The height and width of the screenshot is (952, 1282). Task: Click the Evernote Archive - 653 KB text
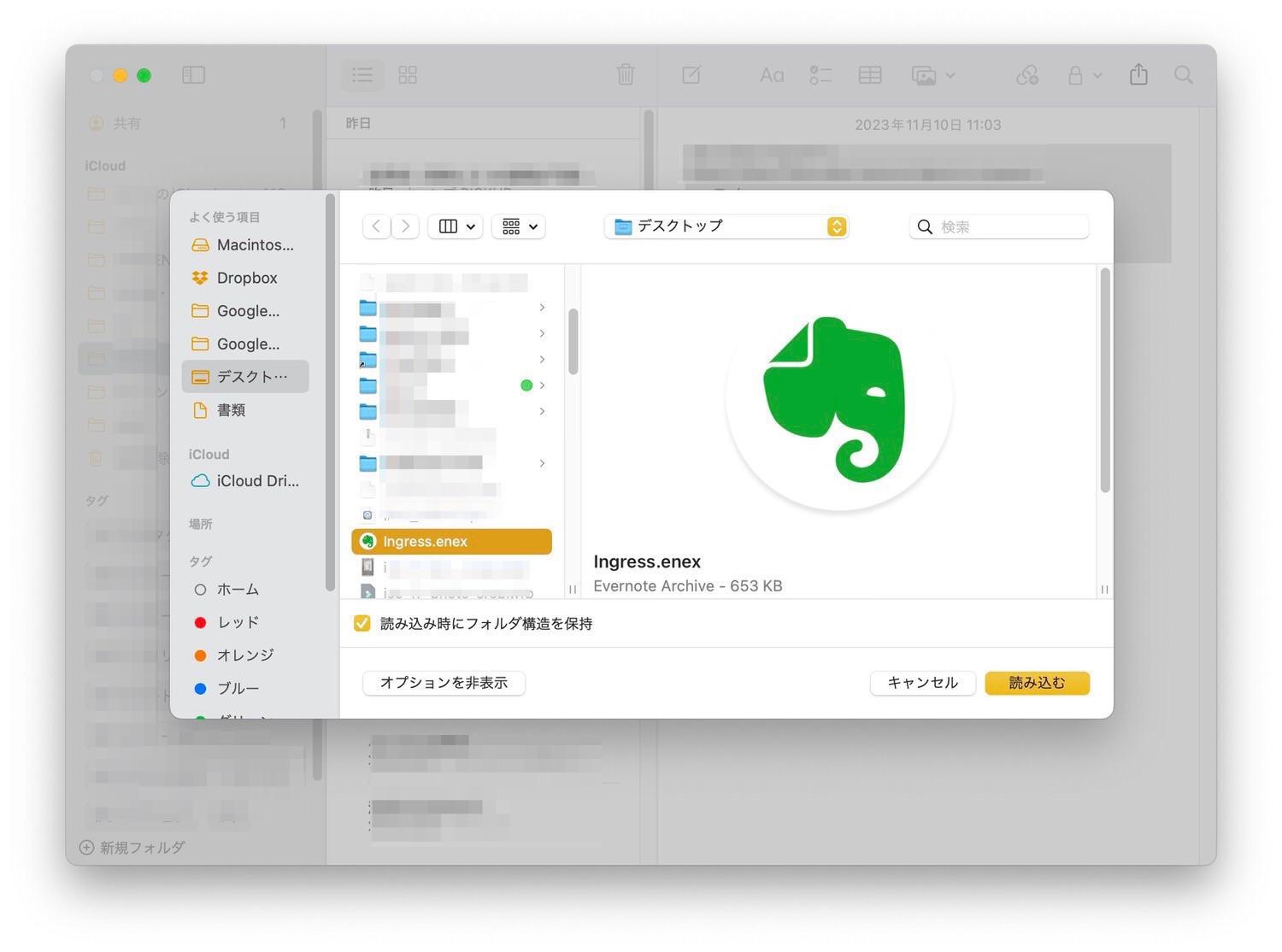(x=688, y=586)
